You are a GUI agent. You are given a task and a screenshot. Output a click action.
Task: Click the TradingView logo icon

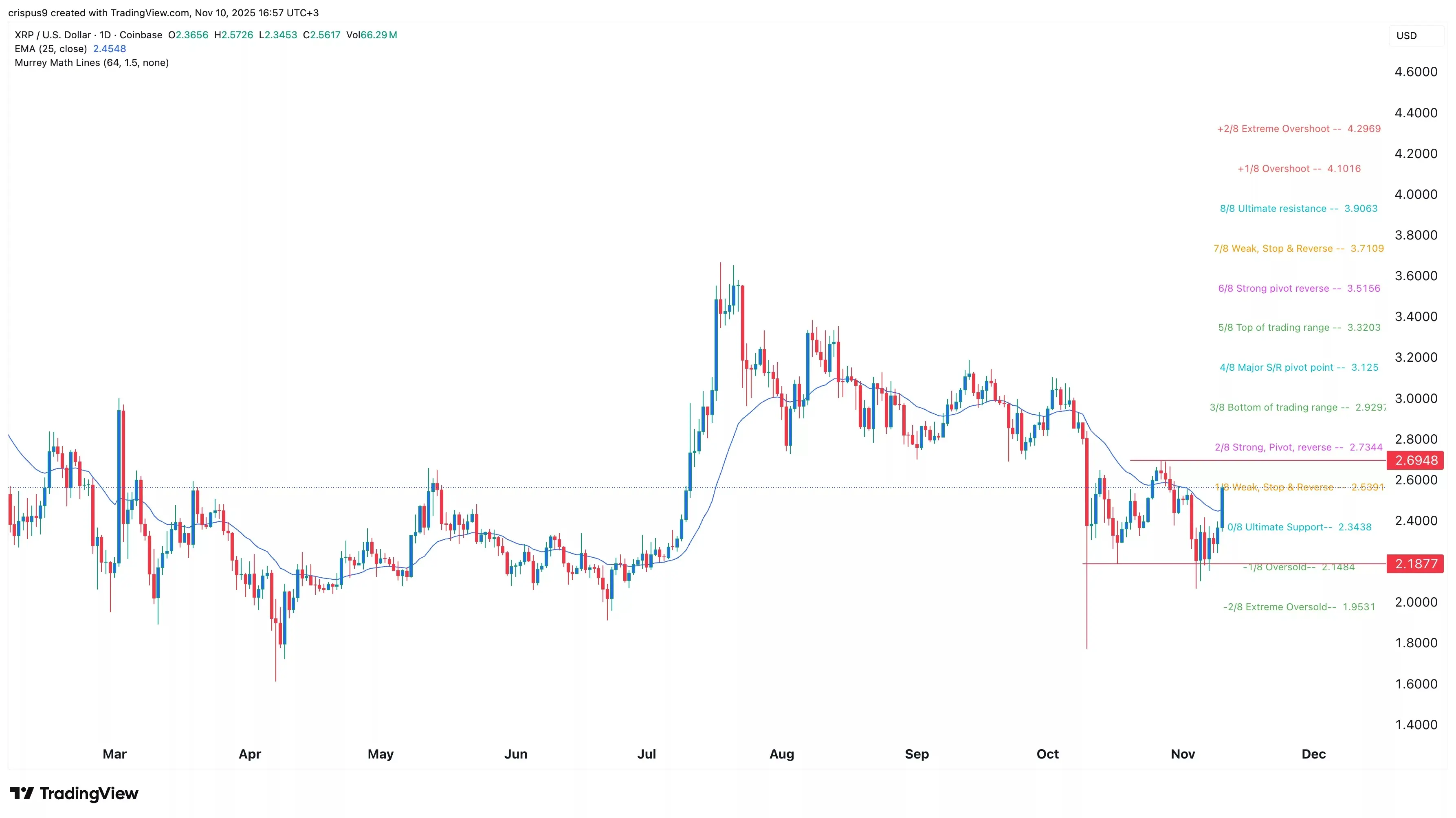pos(22,793)
